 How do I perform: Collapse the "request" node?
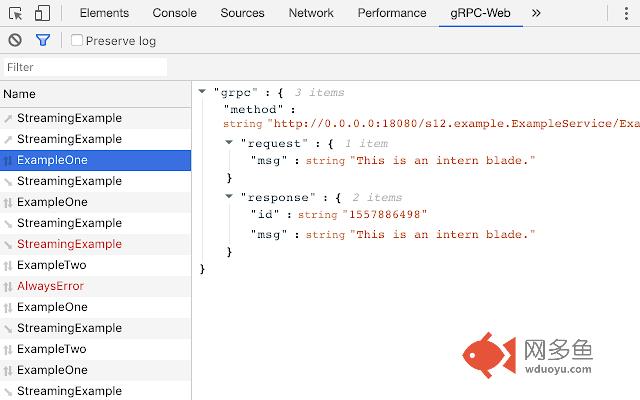[x=229, y=142]
